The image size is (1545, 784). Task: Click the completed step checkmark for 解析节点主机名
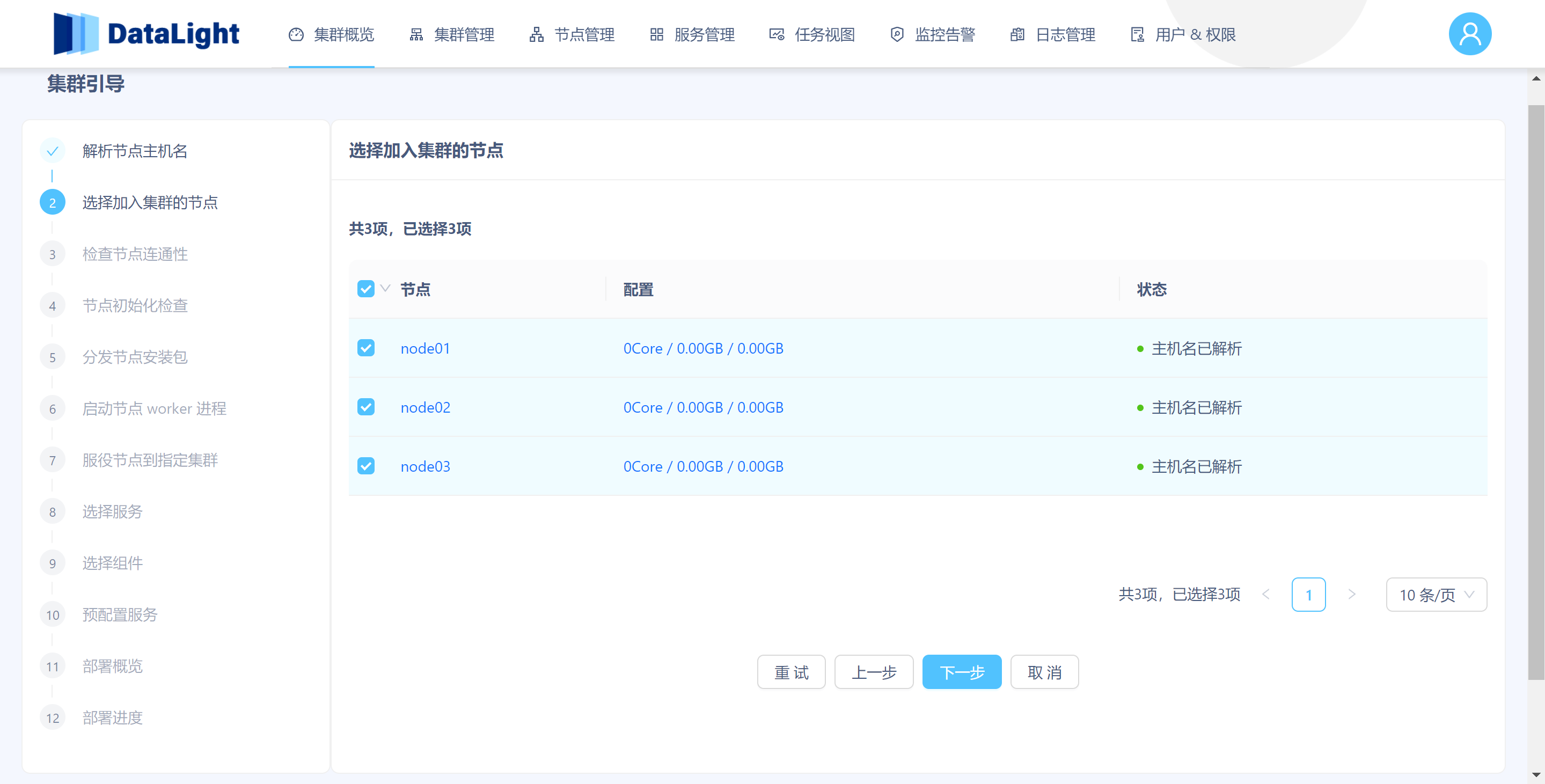pos(52,151)
